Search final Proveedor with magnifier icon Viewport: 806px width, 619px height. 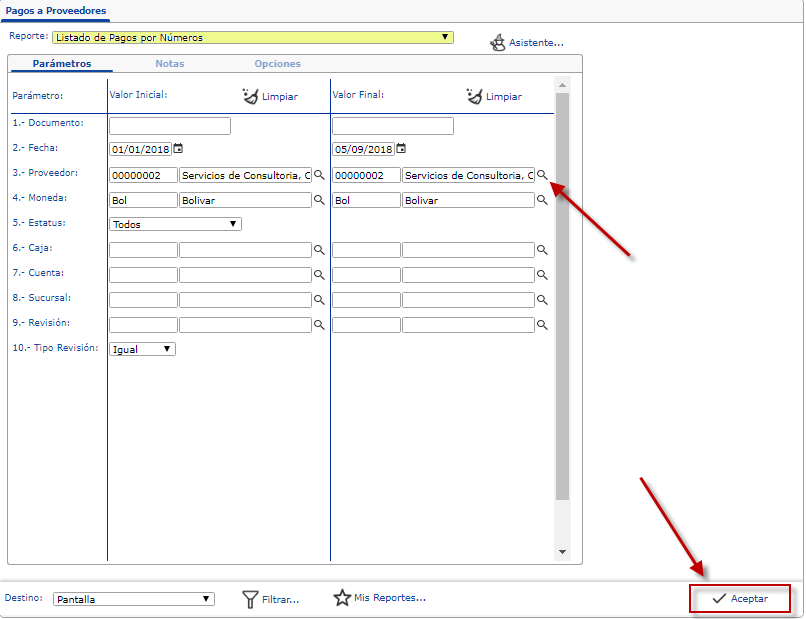pyautogui.click(x=542, y=175)
